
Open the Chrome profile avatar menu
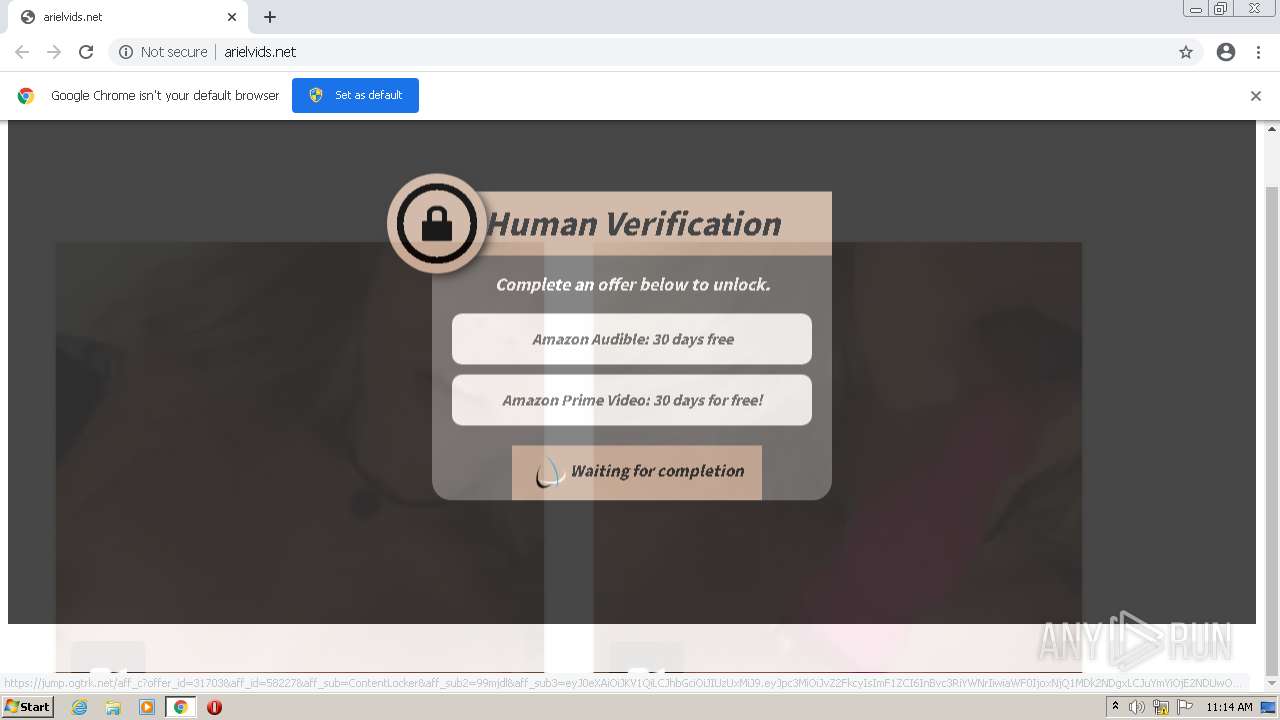click(x=1226, y=52)
